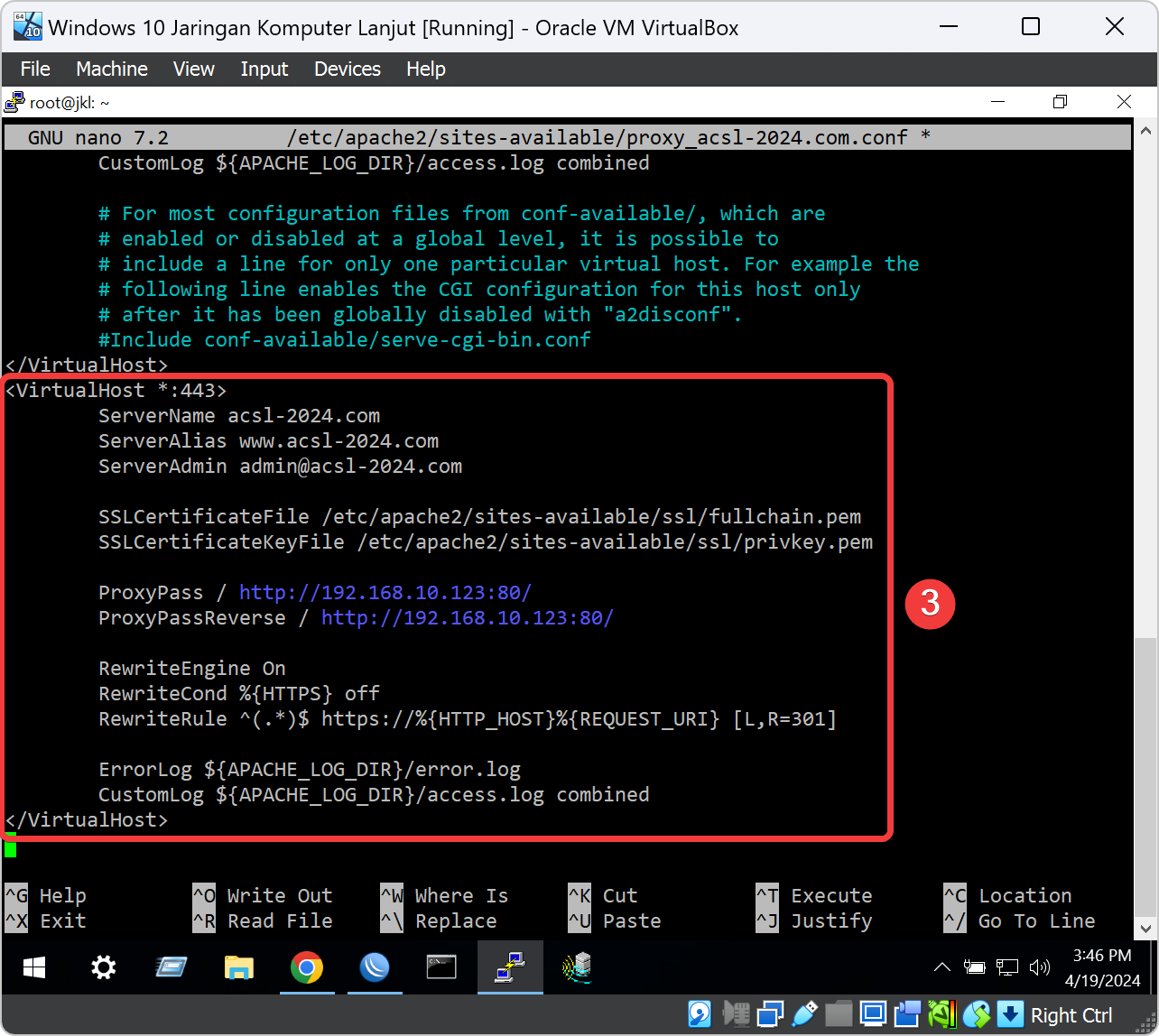Select the active PuTTY taskbar icon

click(x=510, y=968)
